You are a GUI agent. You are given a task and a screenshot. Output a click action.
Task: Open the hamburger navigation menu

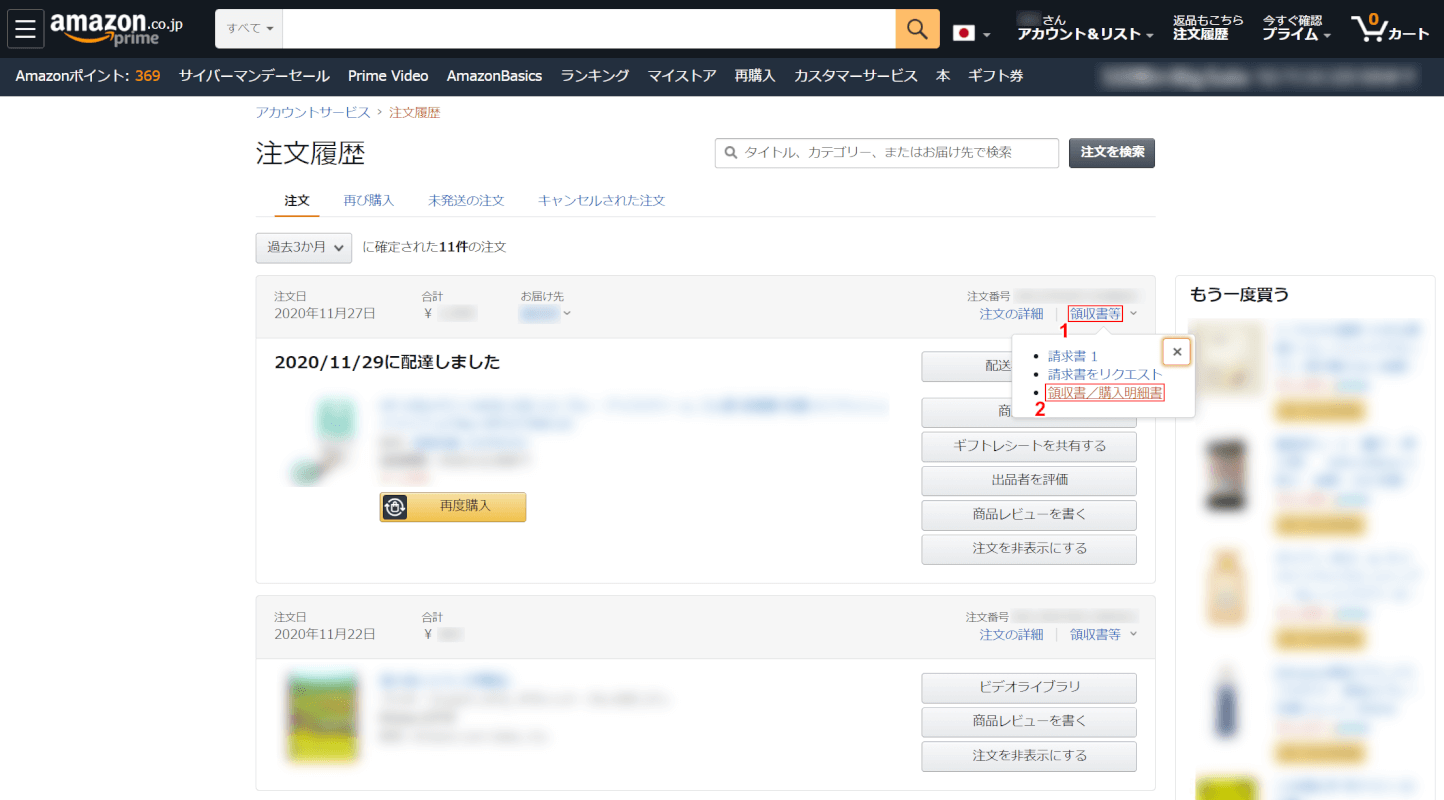[x=26, y=28]
